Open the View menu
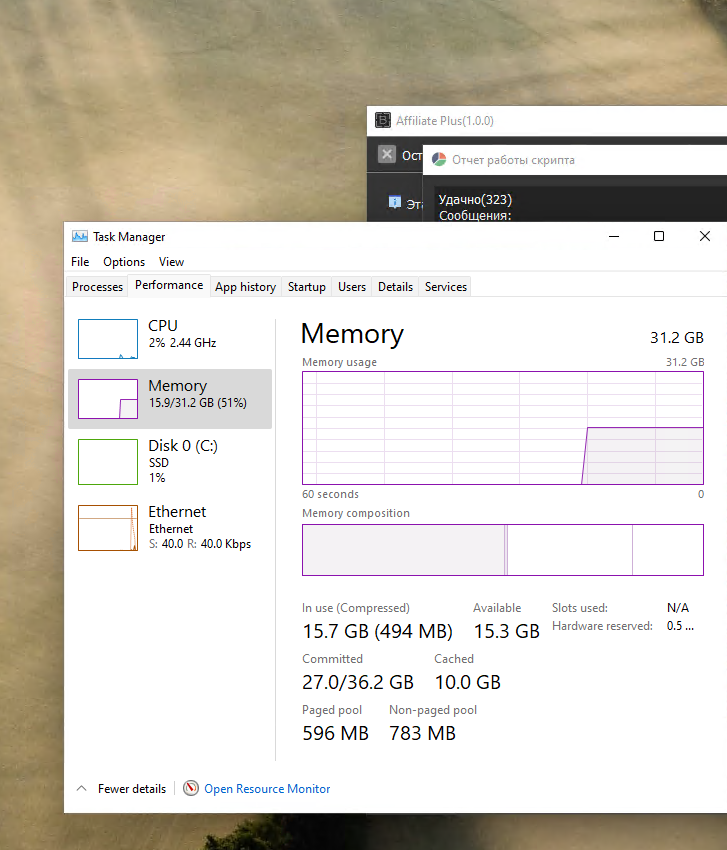 [x=171, y=262]
